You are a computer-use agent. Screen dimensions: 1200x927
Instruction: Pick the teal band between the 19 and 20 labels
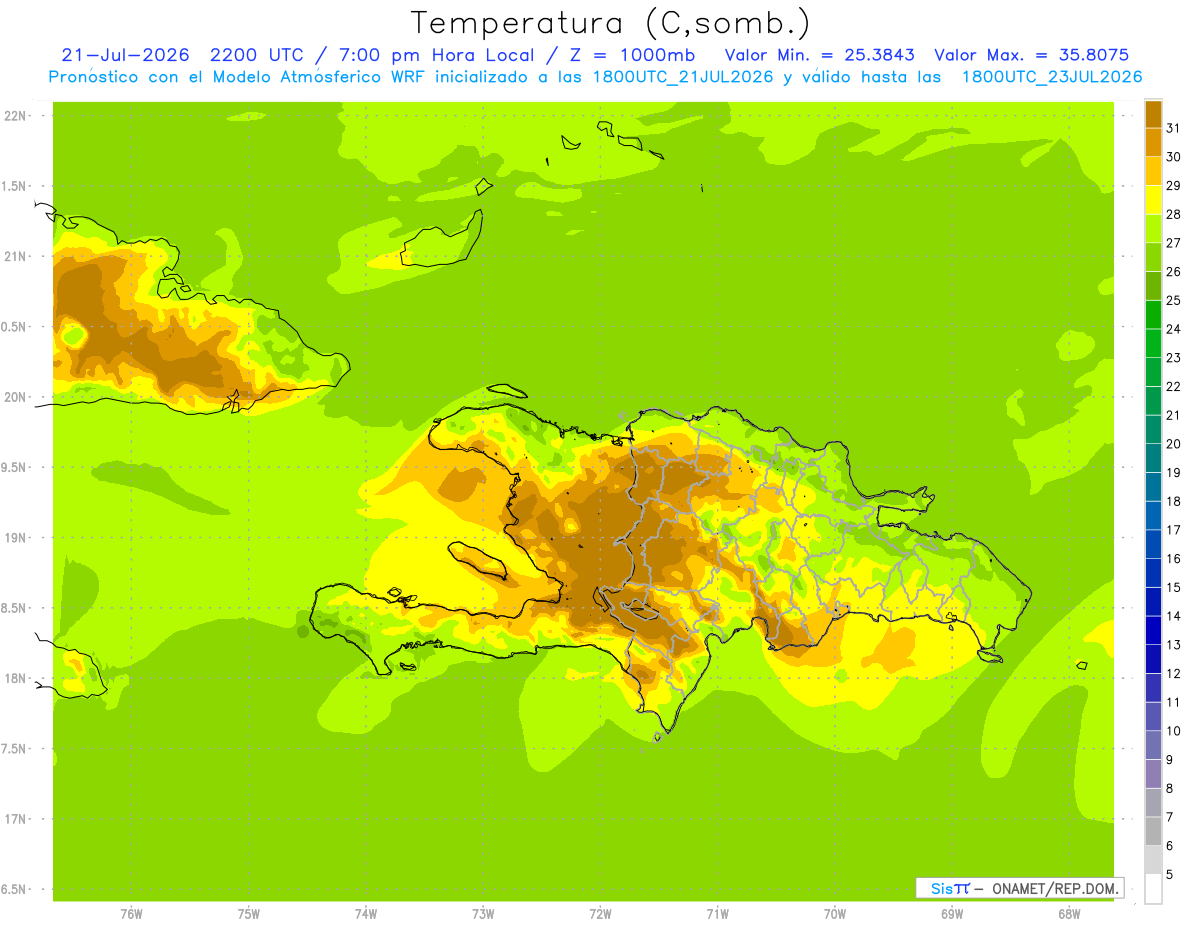[x=1153, y=458]
